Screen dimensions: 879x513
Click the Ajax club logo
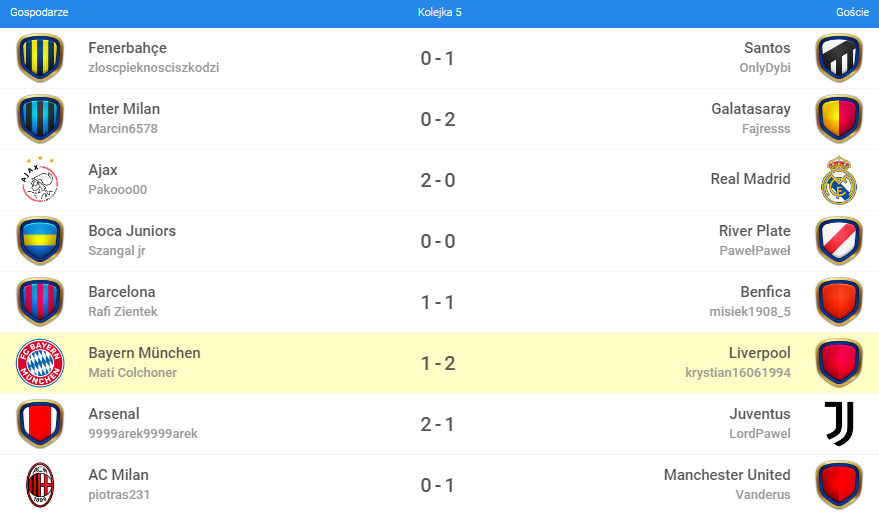click(40, 180)
